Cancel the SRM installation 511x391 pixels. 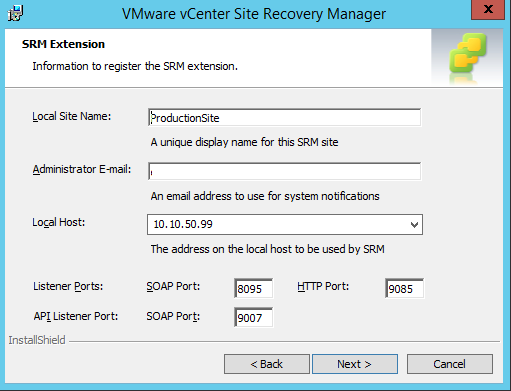click(x=450, y=364)
